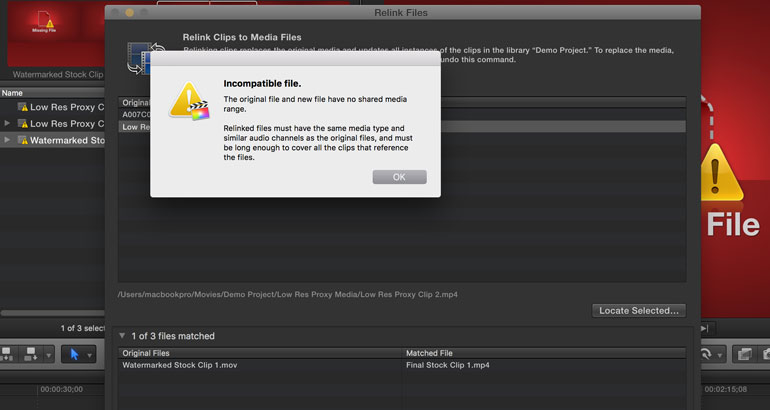
Task: Select the A007C0 original file row
Action: pyautogui.click(x=135, y=114)
